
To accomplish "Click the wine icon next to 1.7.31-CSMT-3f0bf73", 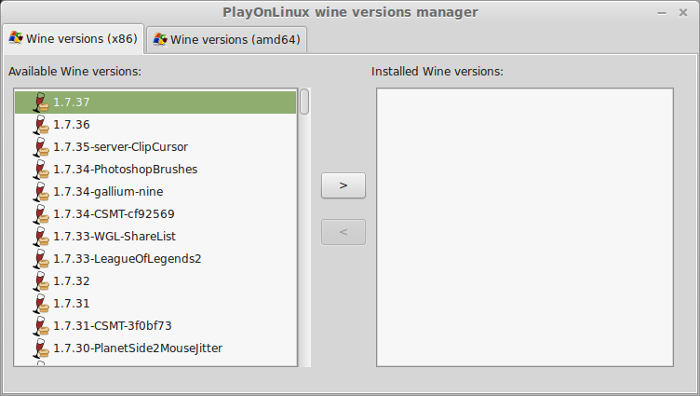I will coord(41,325).
